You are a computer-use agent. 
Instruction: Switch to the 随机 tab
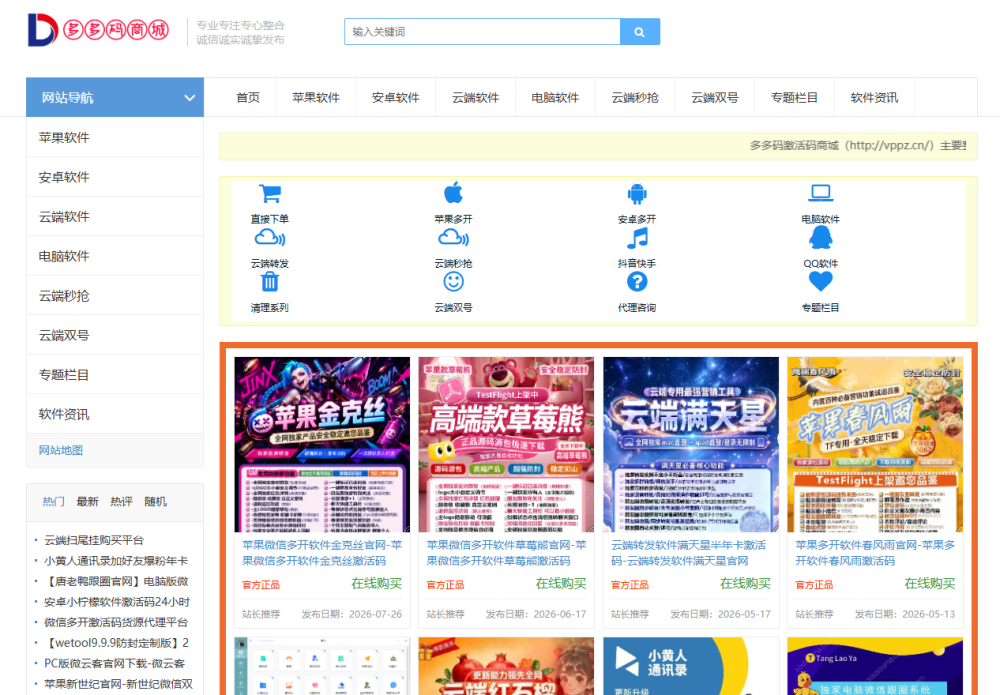tap(156, 502)
